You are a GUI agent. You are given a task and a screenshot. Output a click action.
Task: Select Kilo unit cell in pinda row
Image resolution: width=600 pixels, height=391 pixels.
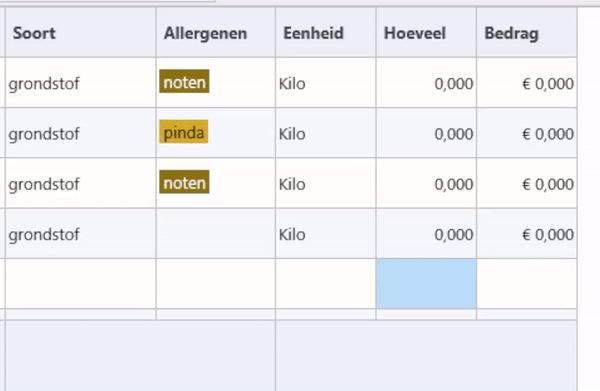coord(326,133)
